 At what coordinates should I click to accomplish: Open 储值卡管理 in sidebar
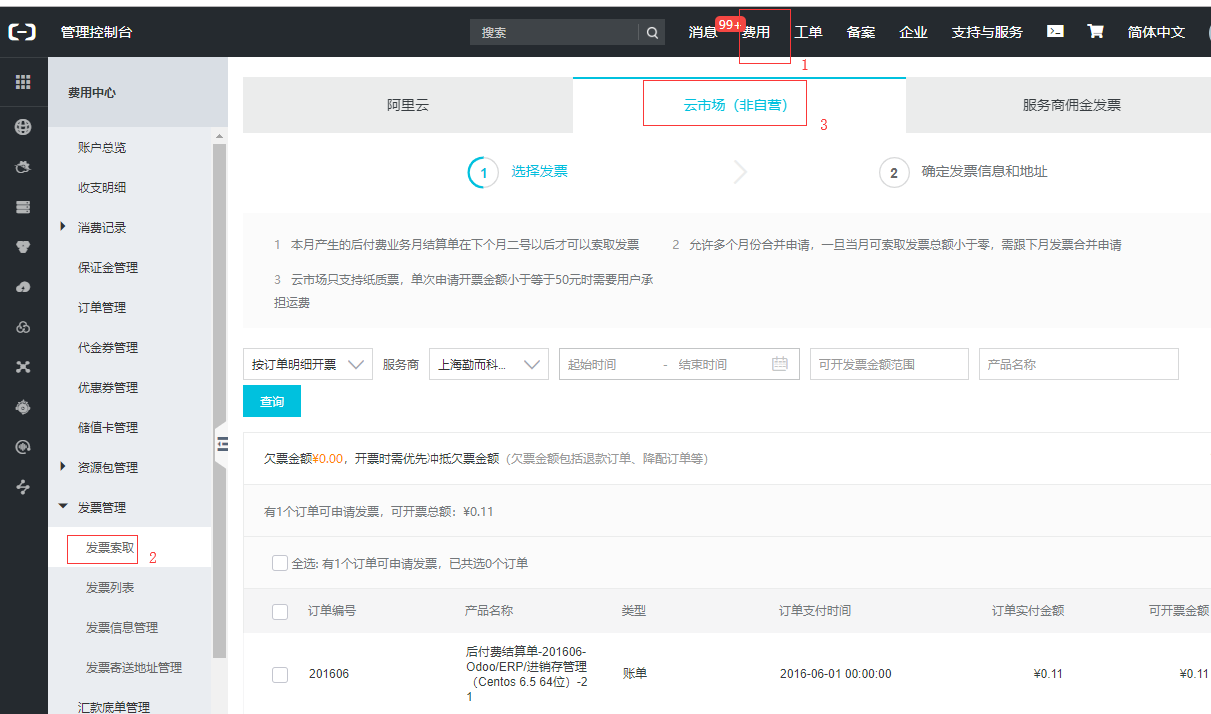[108, 427]
